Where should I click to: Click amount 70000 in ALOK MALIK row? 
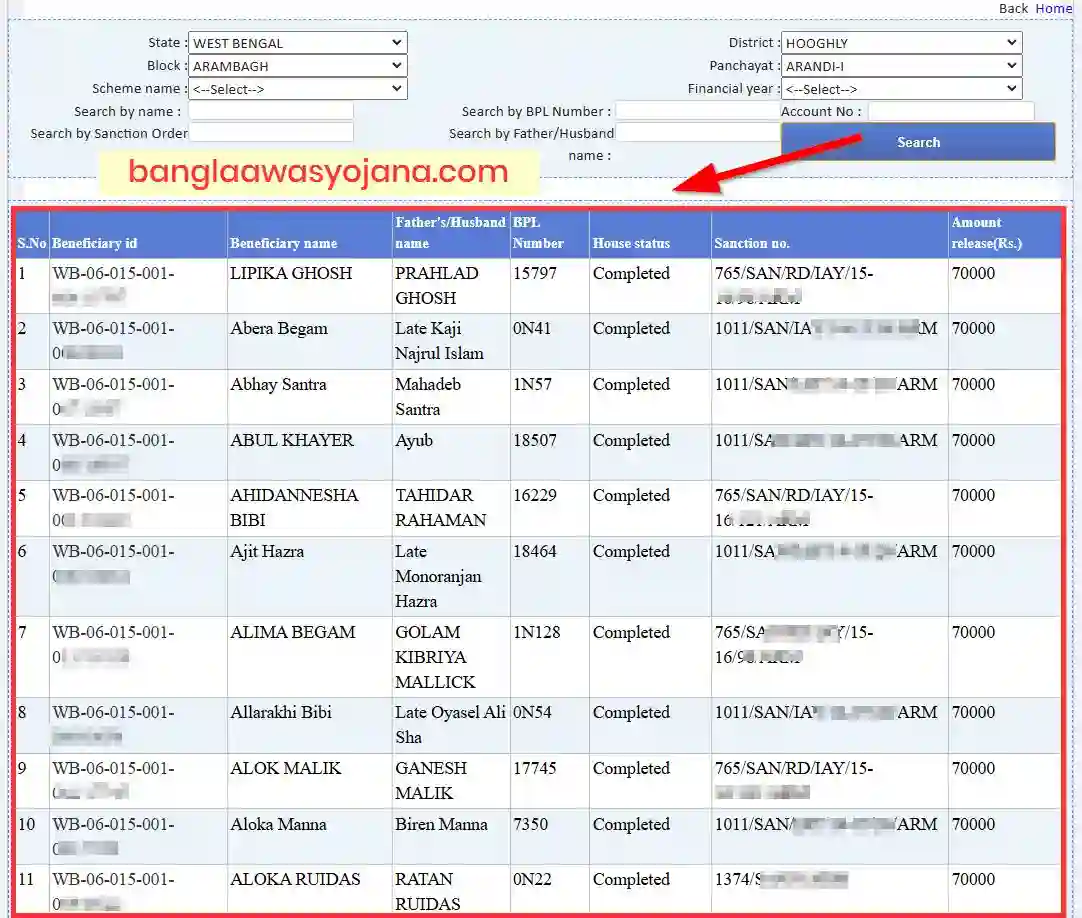tap(974, 768)
